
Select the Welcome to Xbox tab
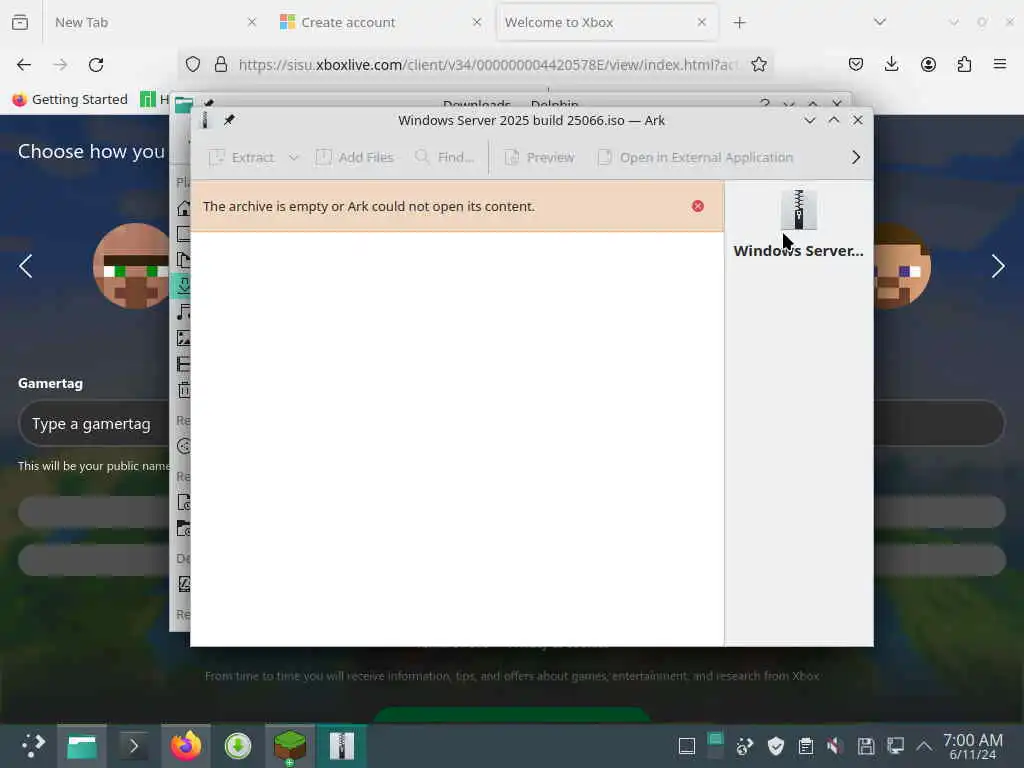(607, 22)
